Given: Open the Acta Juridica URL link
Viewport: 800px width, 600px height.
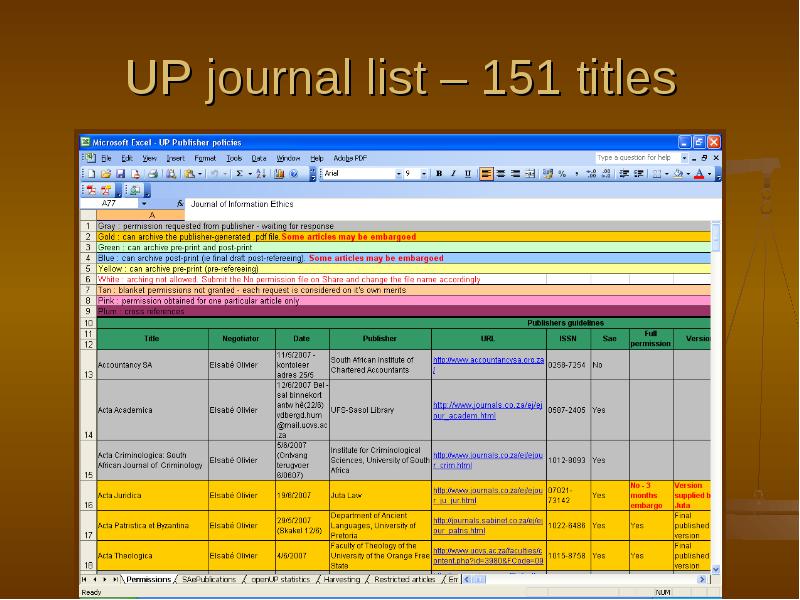Looking at the screenshot, I should click(488, 495).
